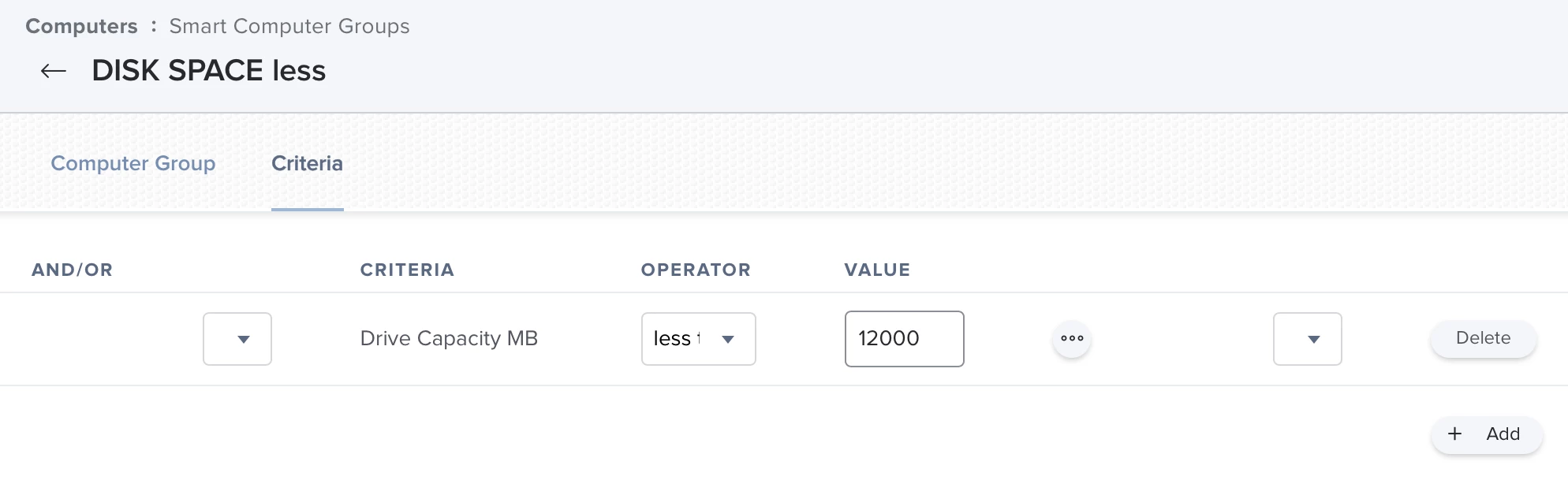Open the Computers breadcrumb link
1568x484 pixels.
81,26
